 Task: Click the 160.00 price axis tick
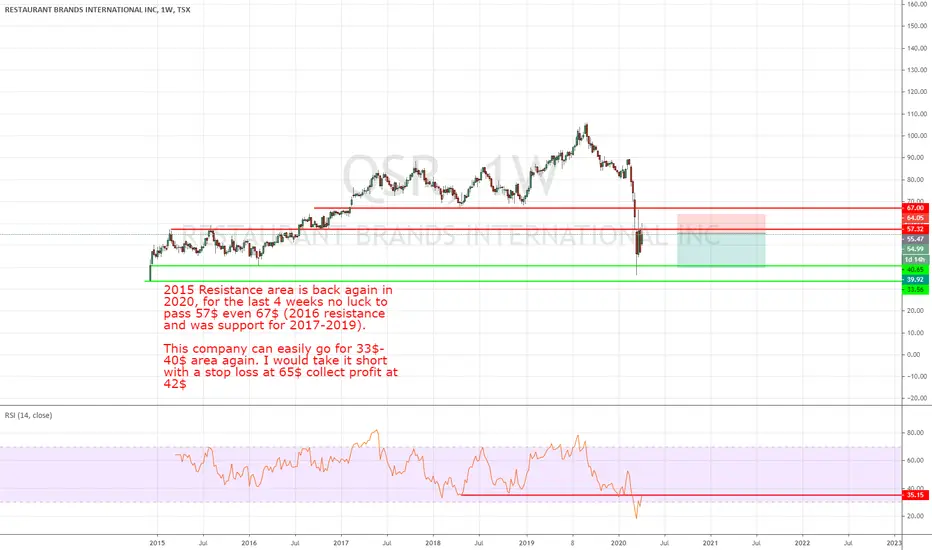click(917, 4)
